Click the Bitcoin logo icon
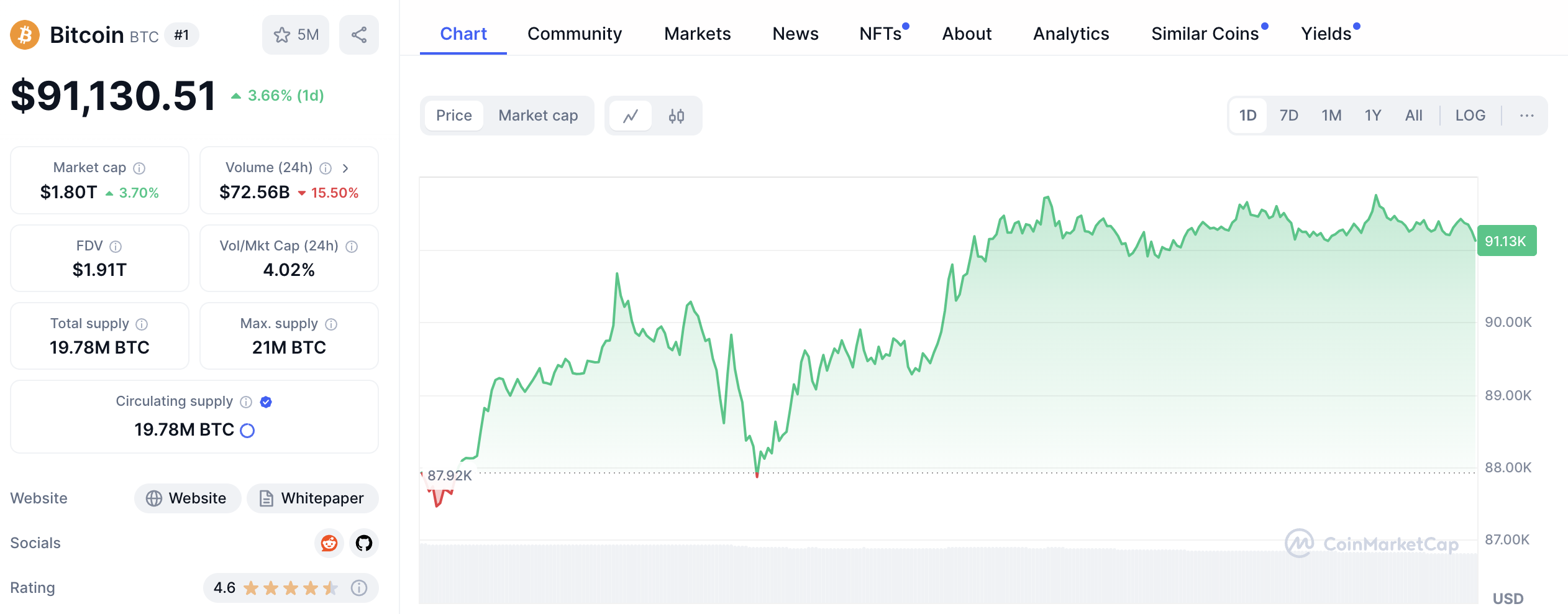1568x614 pixels. [25, 35]
